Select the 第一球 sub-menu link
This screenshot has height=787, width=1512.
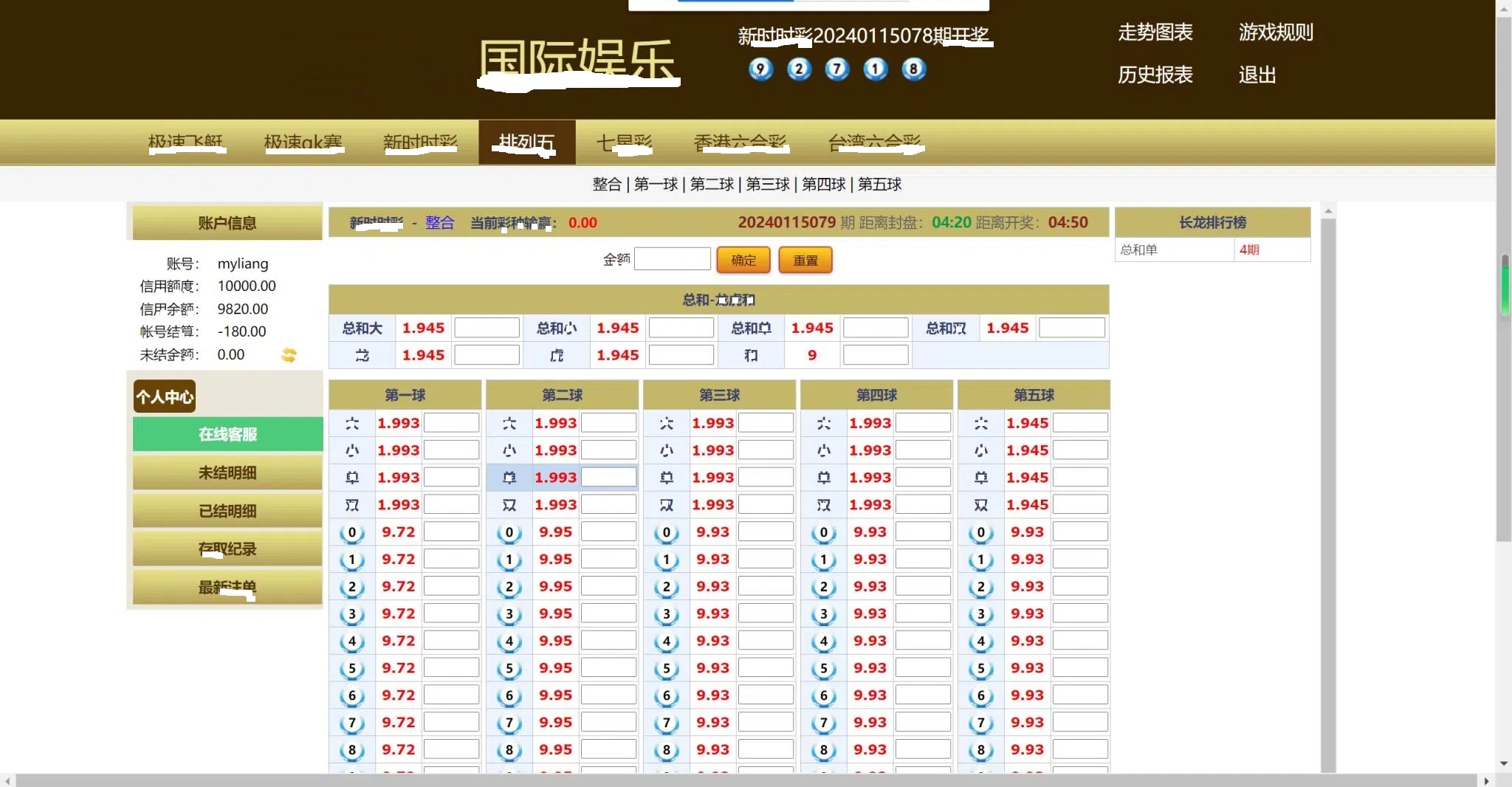[x=656, y=185]
